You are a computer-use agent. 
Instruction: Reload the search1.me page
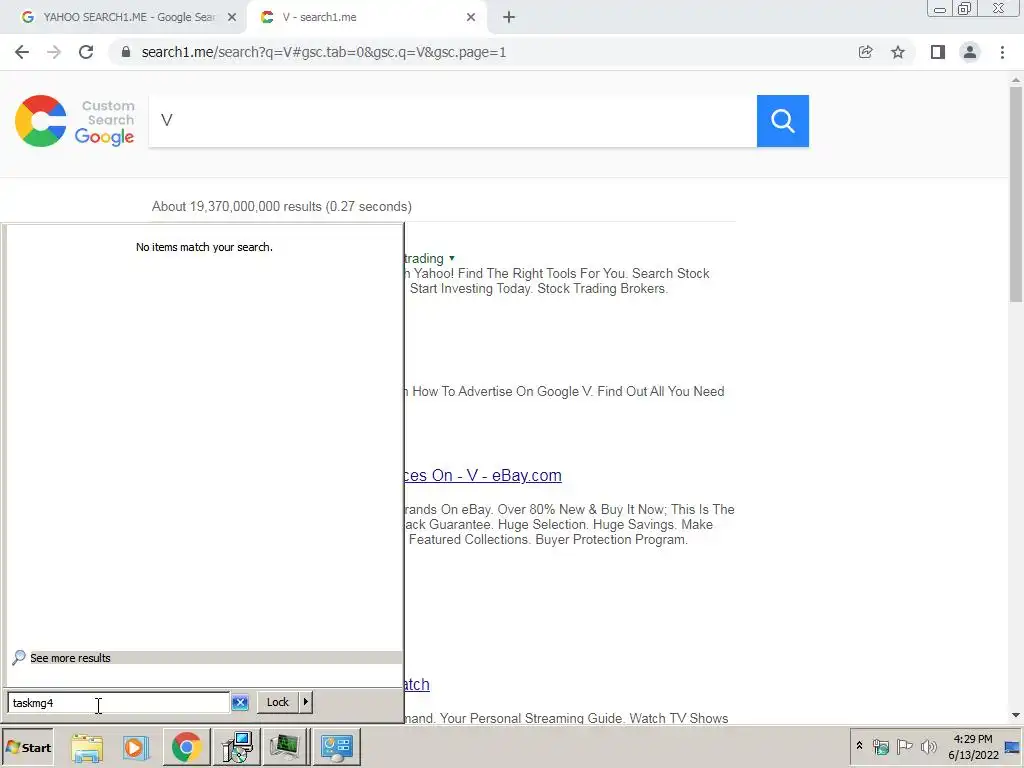coord(86,52)
